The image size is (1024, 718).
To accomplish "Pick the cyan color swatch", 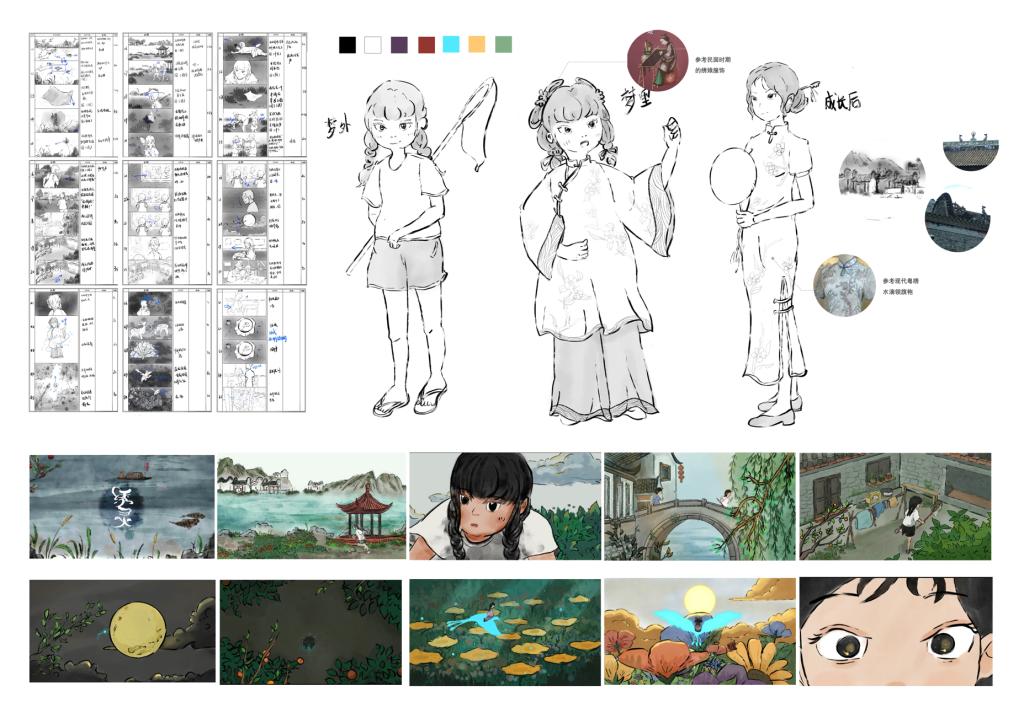I will (451, 45).
